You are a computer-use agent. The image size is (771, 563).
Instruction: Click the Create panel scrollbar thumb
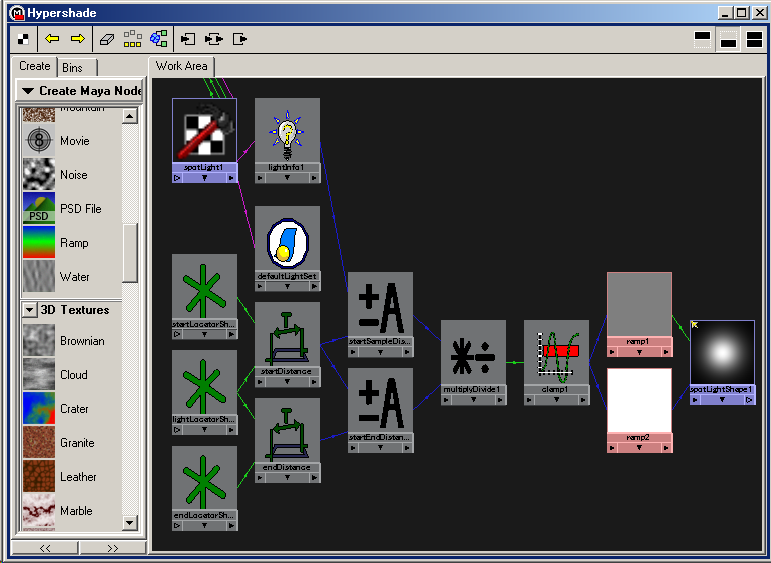(x=130, y=253)
